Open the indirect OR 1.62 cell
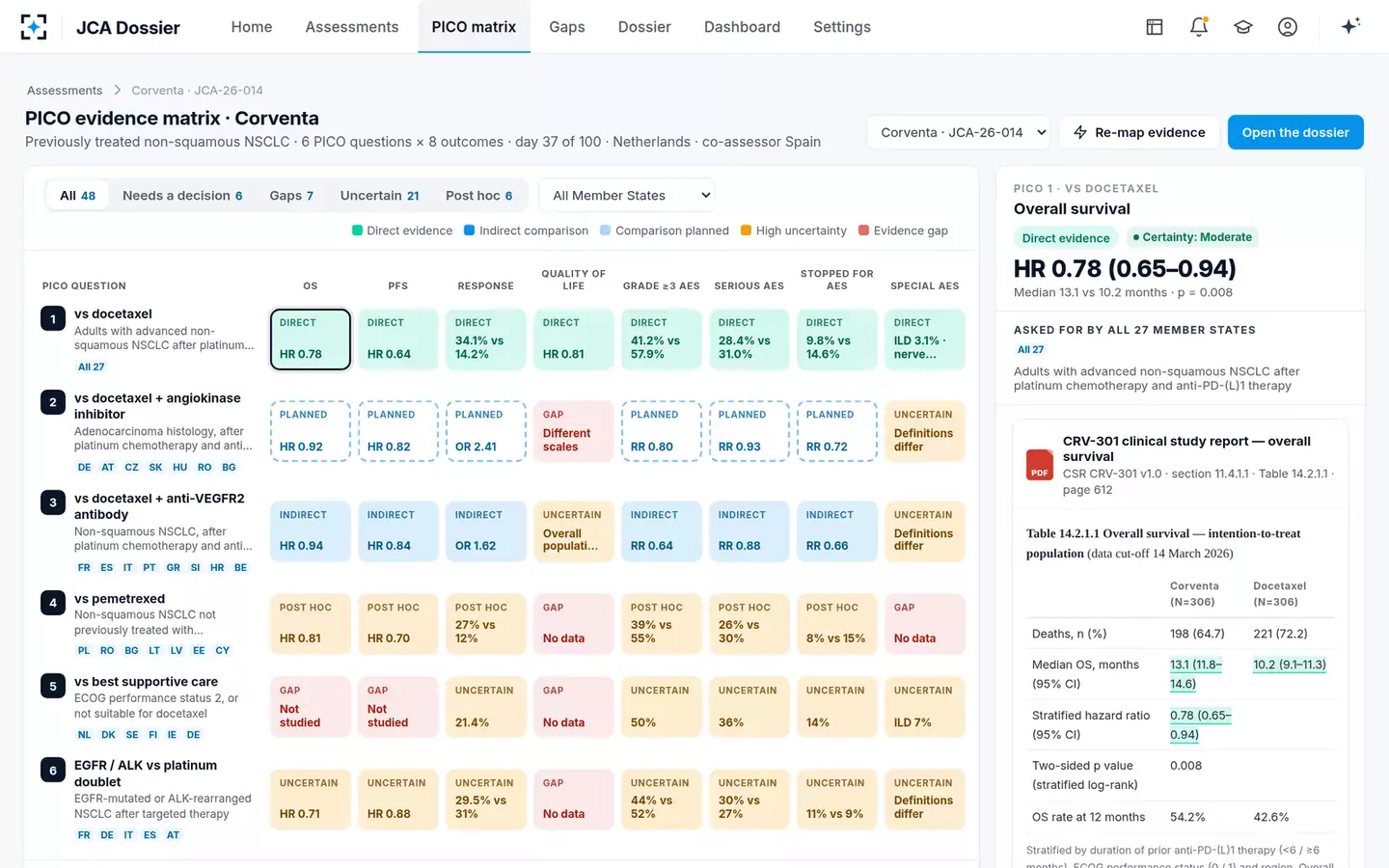The height and width of the screenshot is (868, 1389). click(486, 531)
